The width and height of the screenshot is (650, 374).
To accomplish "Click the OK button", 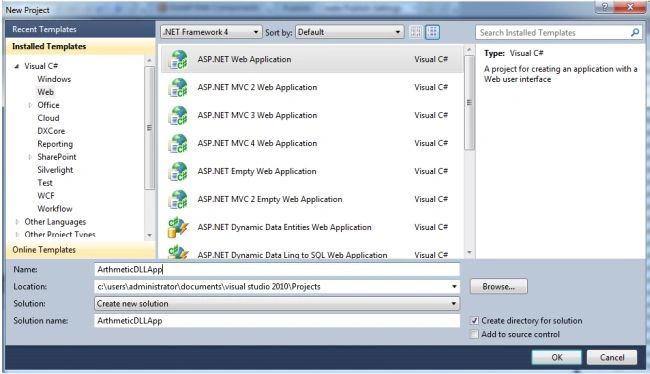I will pos(556,357).
